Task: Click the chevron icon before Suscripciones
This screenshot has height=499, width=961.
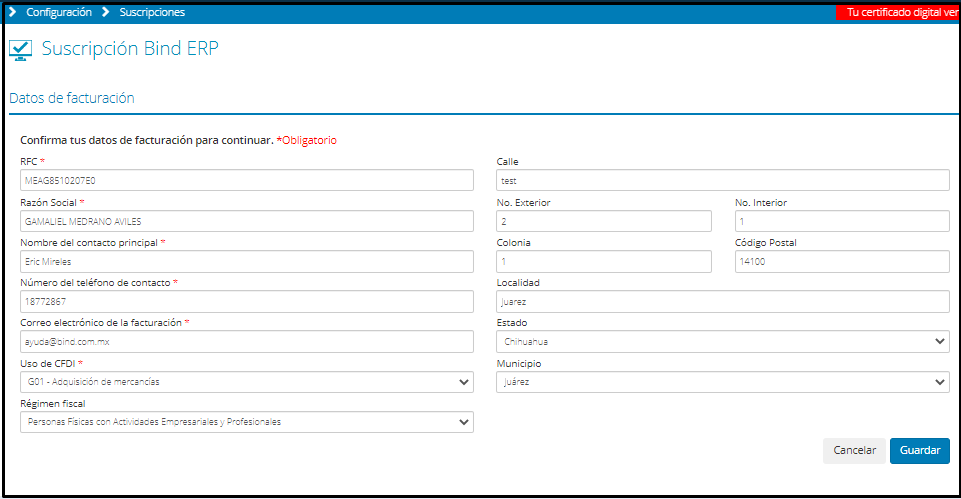Action: (105, 12)
